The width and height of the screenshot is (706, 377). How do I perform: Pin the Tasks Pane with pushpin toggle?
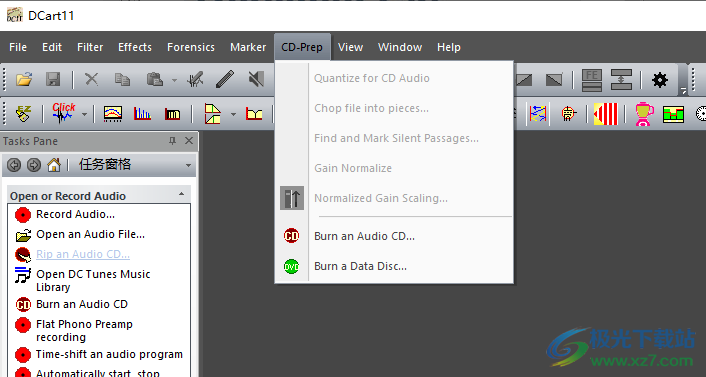pyautogui.click(x=172, y=141)
